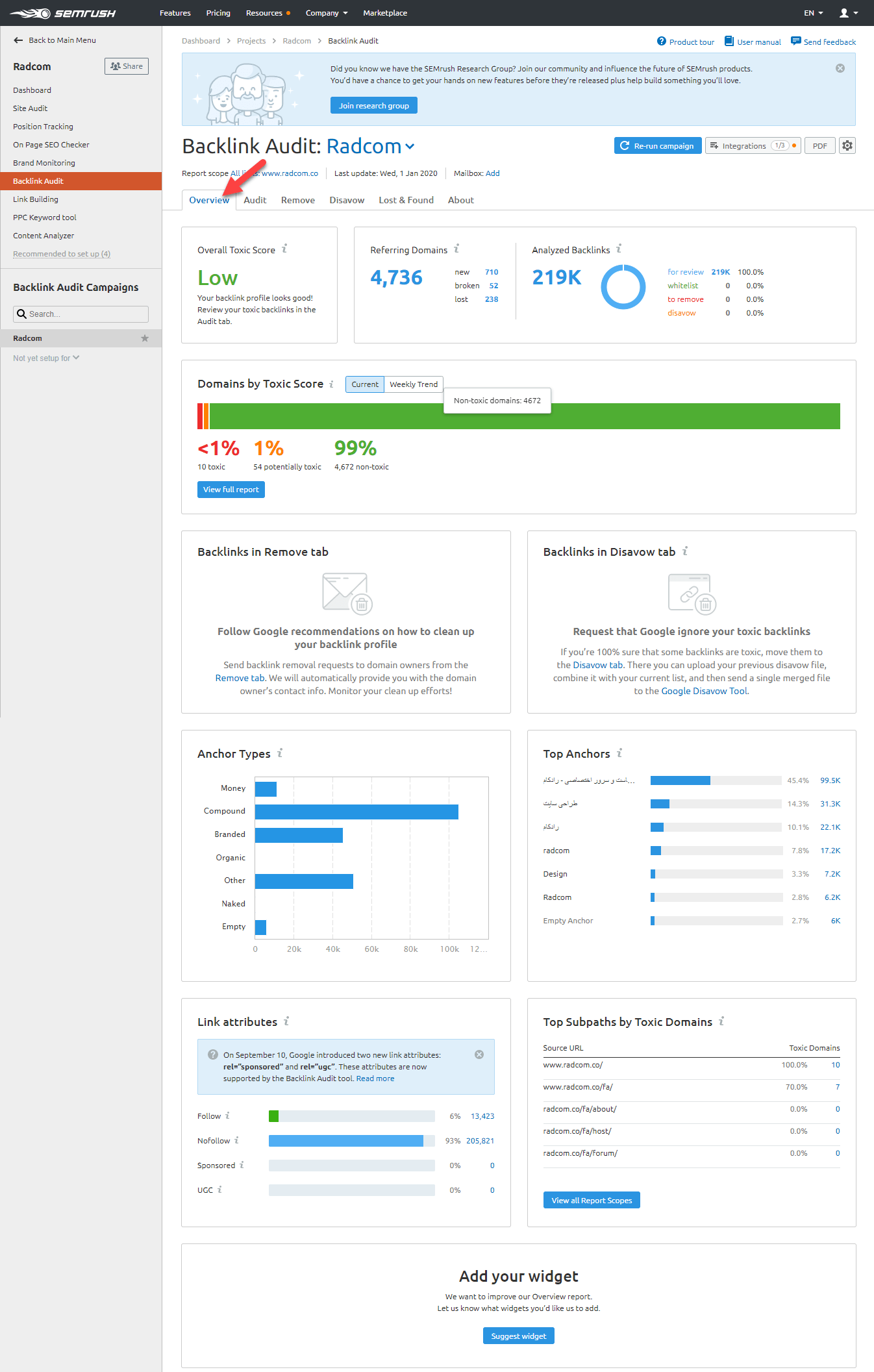874x1372 pixels.
Task: Click the Re-run campaign button
Action: [x=658, y=145]
